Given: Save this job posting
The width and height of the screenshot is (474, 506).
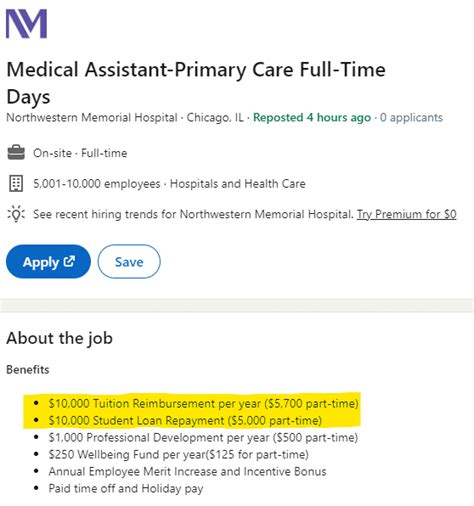Looking at the screenshot, I should tap(129, 262).
